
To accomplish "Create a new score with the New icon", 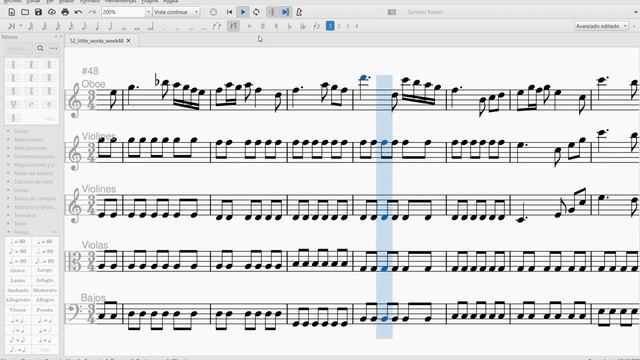I will (x=11, y=12).
